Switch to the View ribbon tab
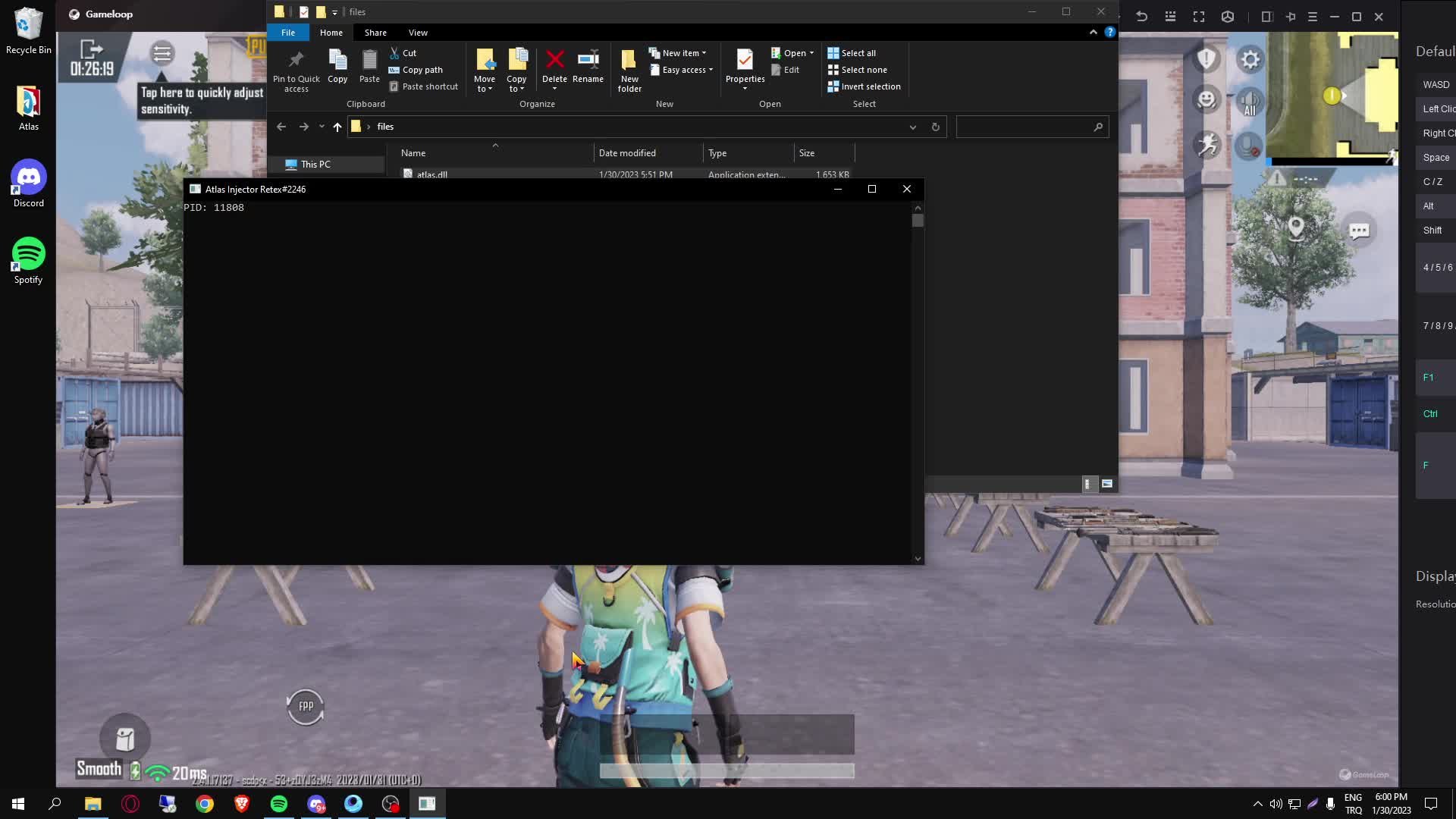The width and height of the screenshot is (1456, 819). (x=418, y=33)
